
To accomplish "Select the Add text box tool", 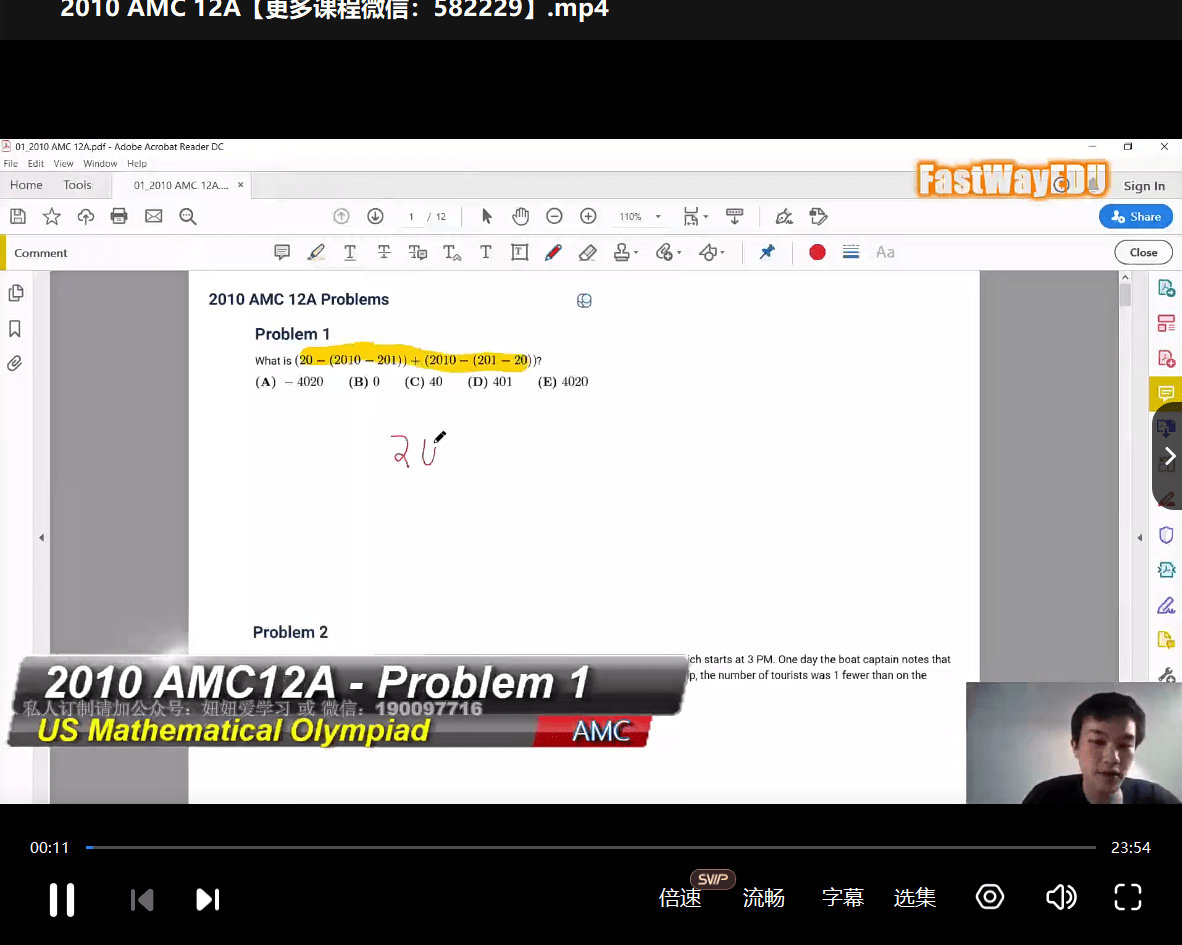I will click(519, 252).
